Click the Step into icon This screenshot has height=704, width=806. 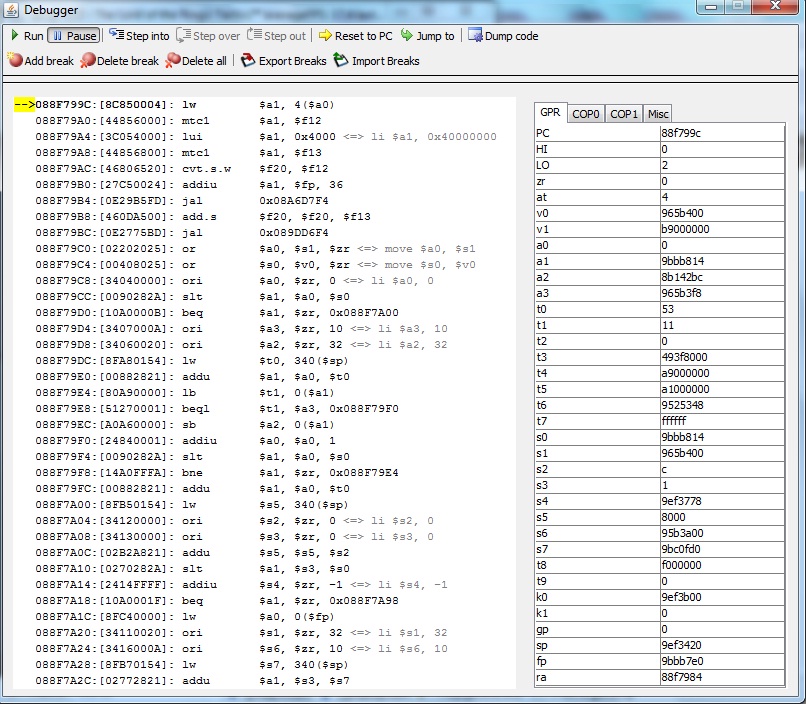[117, 35]
